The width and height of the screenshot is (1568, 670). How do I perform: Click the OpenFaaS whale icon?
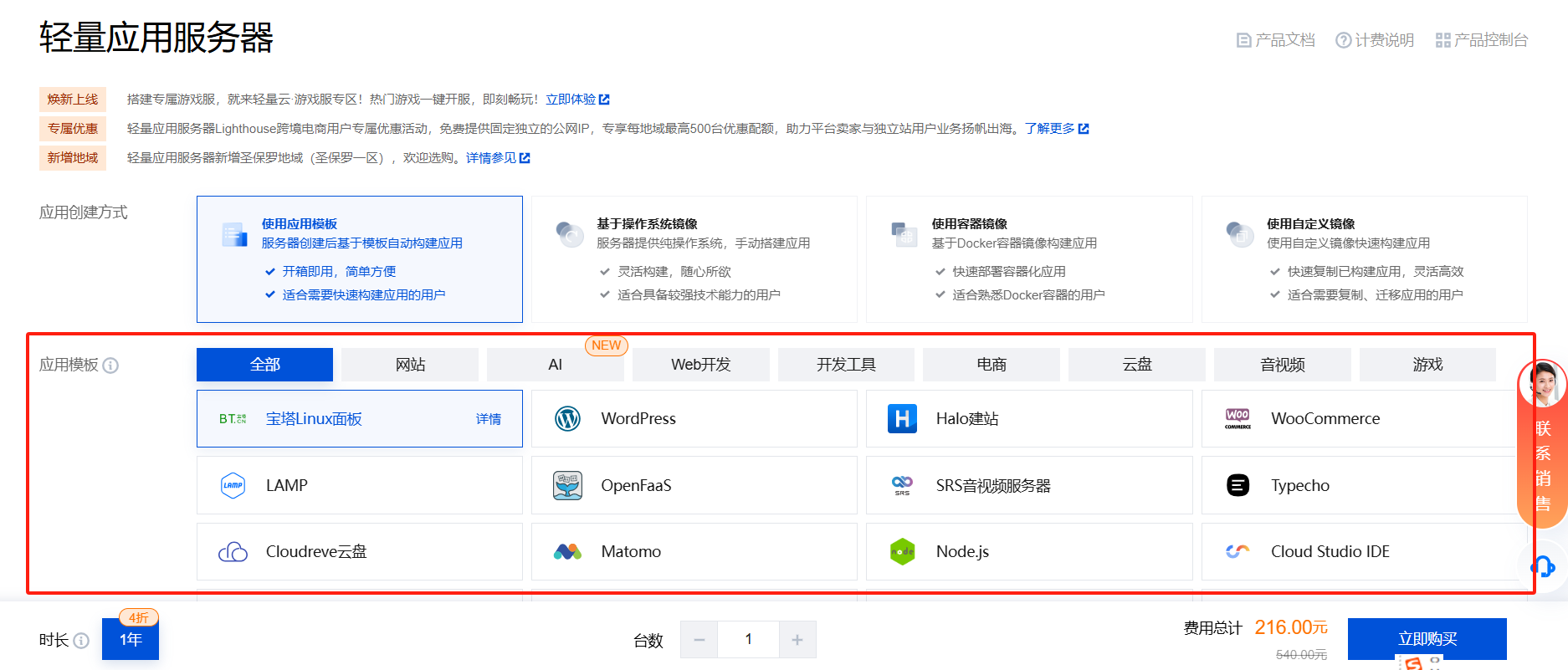tap(567, 485)
